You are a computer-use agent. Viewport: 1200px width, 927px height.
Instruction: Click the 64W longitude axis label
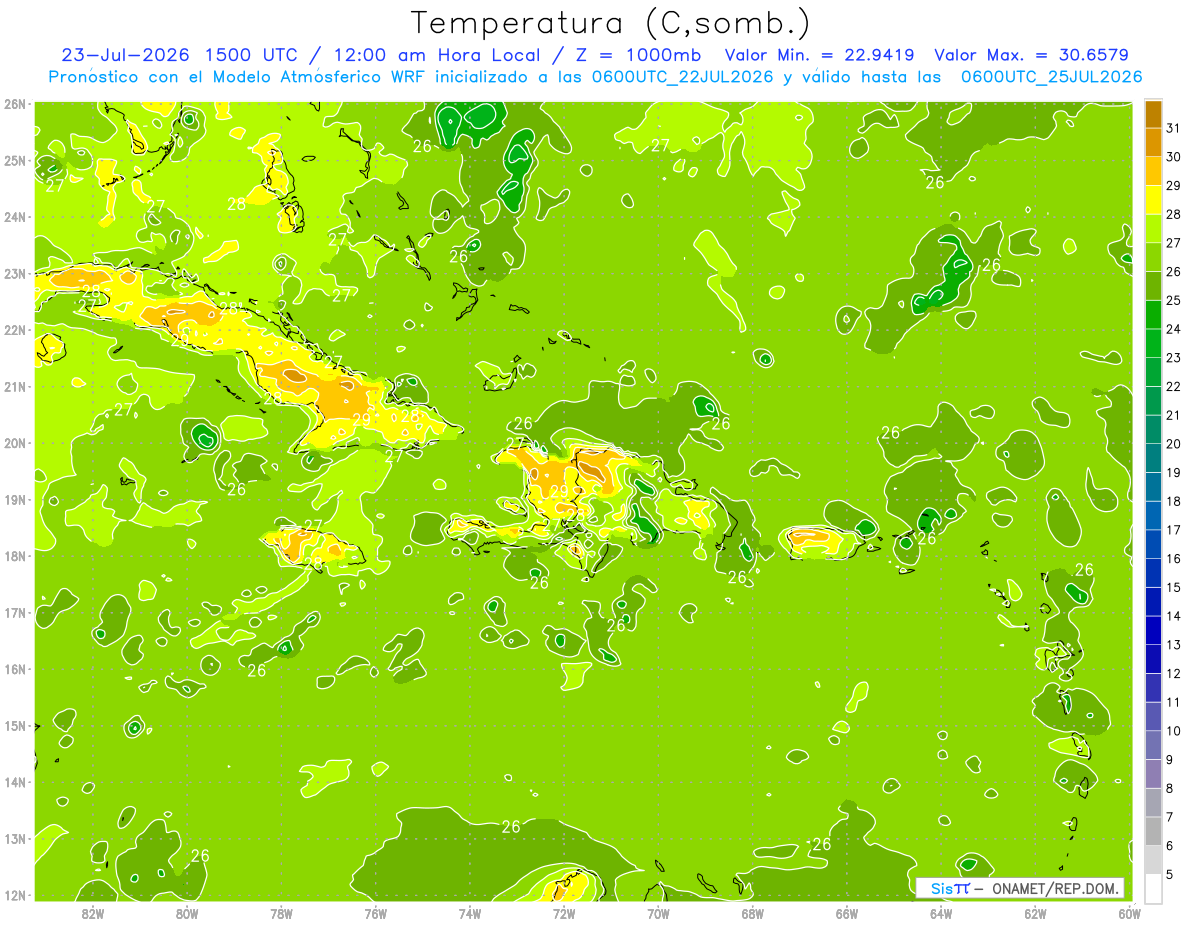pyautogui.click(x=941, y=913)
